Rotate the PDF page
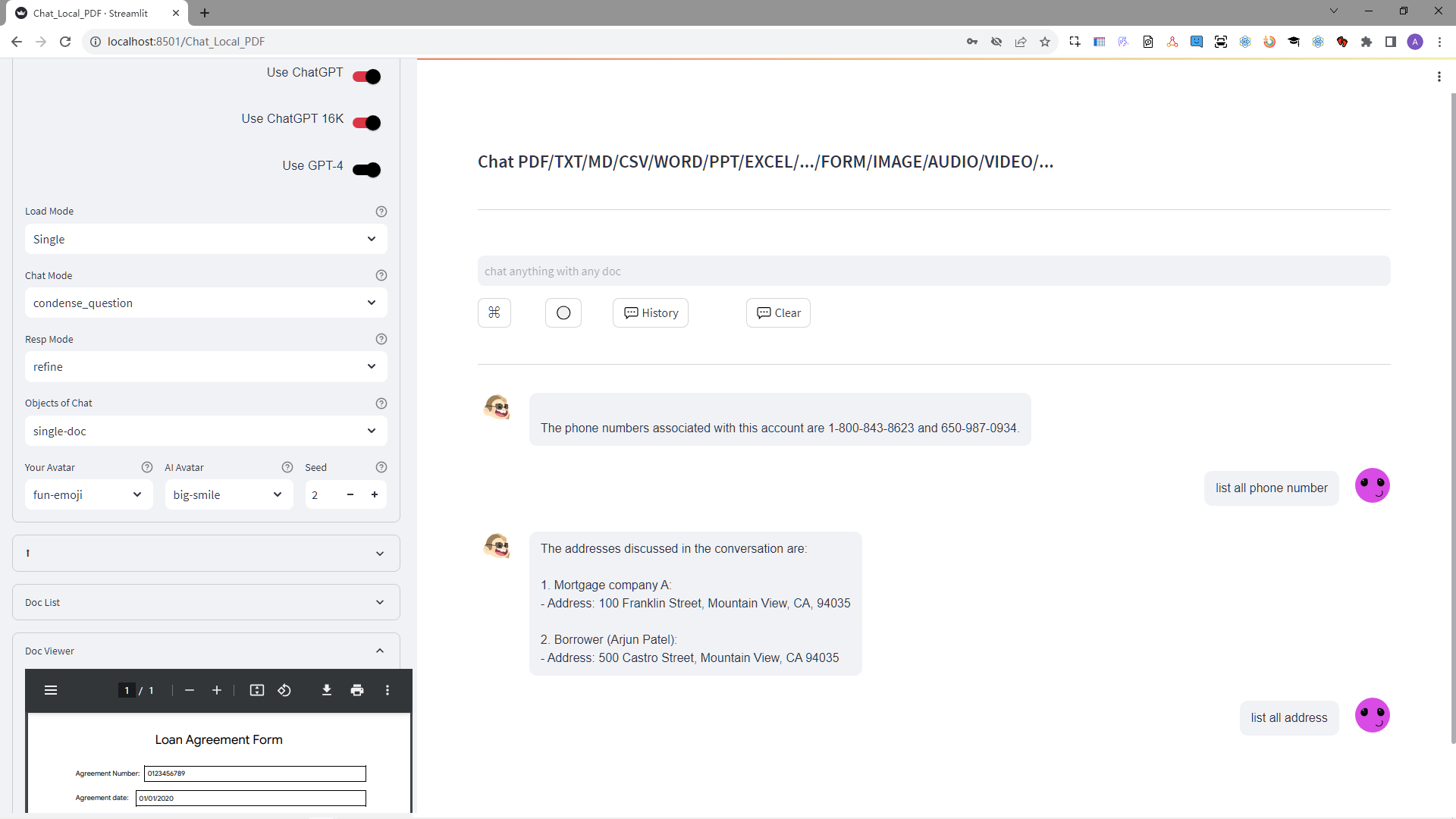The image size is (1456, 819). pyautogui.click(x=284, y=690)
